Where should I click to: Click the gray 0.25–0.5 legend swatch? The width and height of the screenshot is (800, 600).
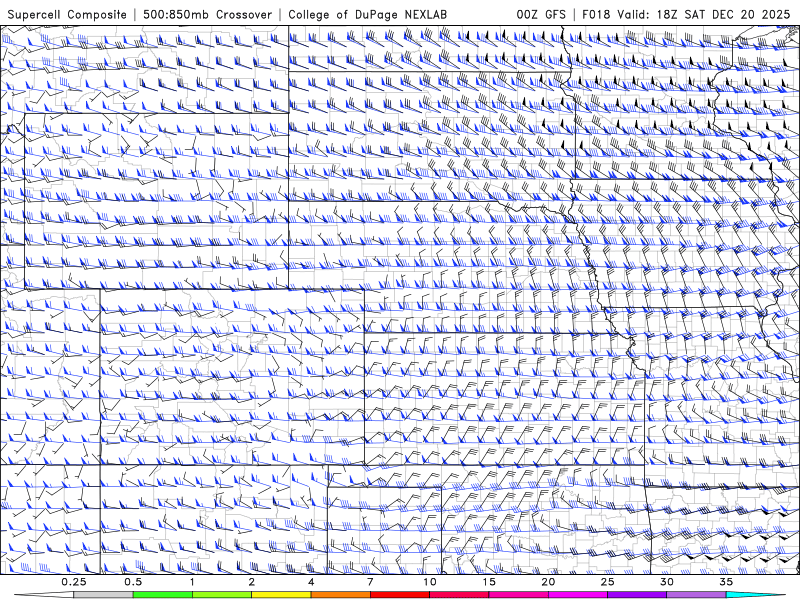click(x=103, y=595)
